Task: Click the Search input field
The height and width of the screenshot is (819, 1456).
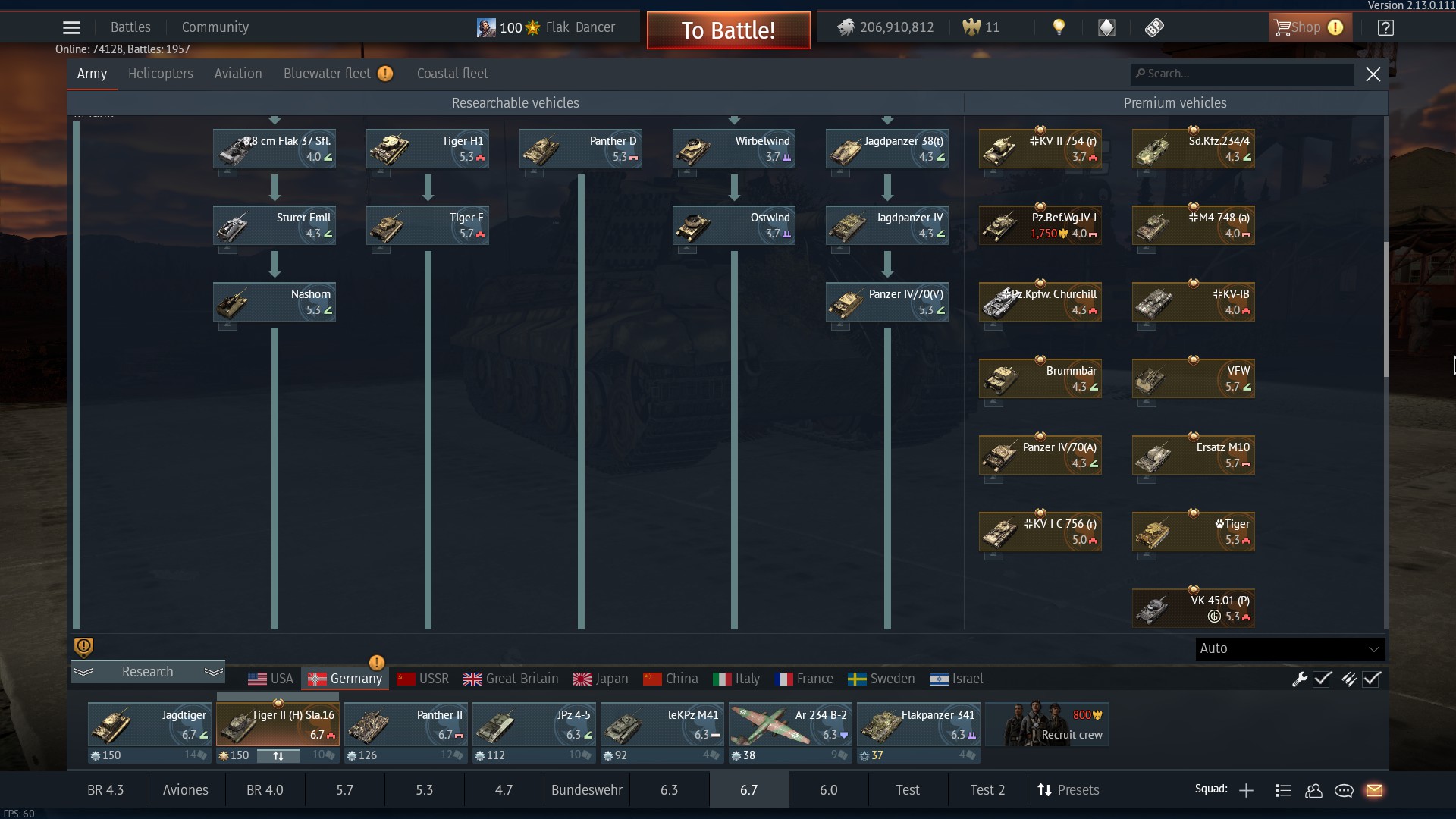Action: pyautogui.click(x=1242, y=74)
